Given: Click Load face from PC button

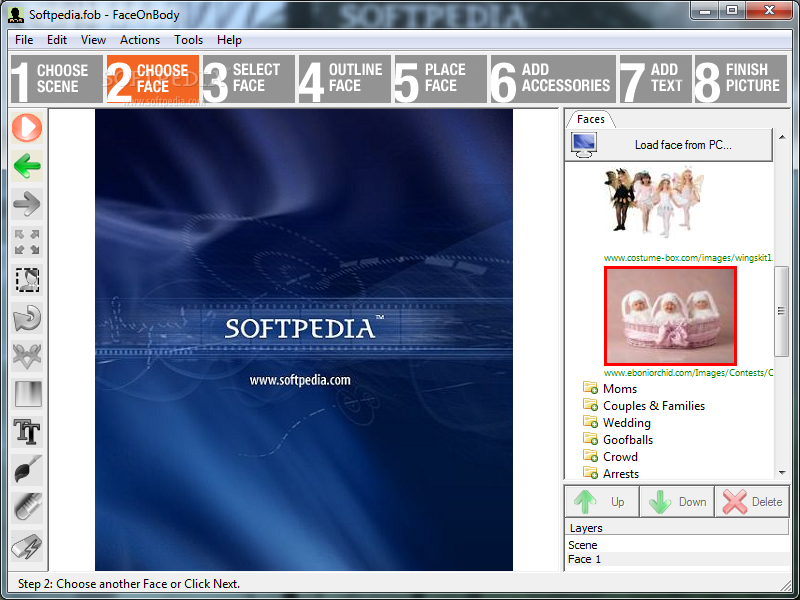Looking at the screenshot, I should pos(669,145).
